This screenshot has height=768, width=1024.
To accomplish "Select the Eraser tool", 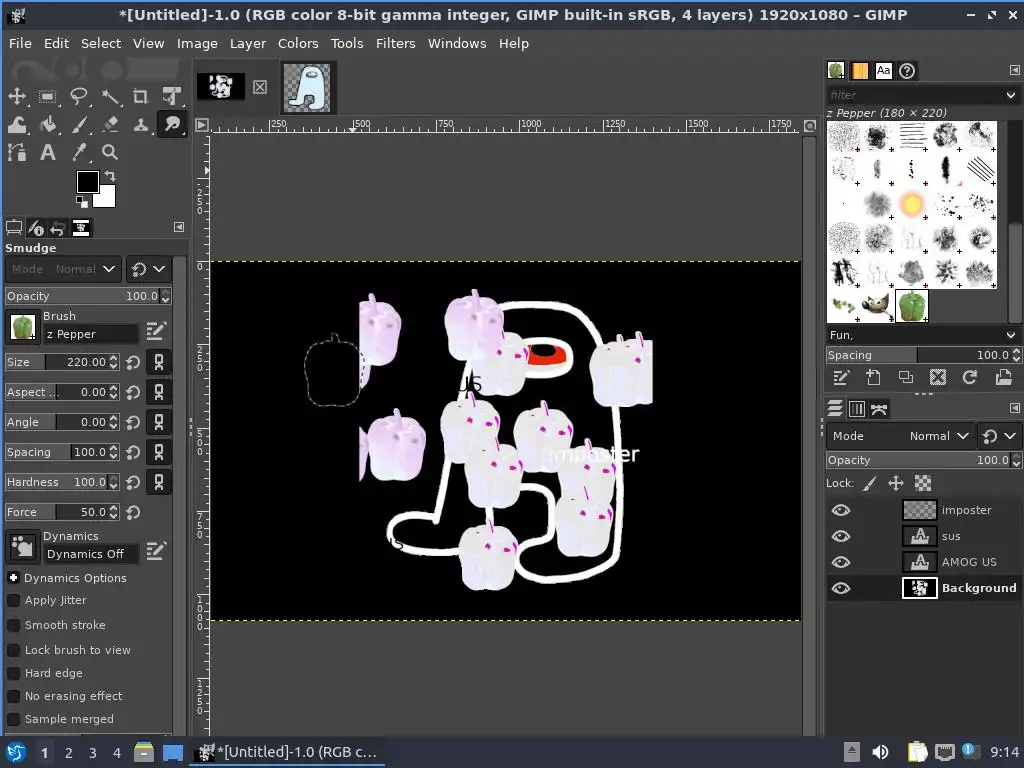I will (110, 124).
